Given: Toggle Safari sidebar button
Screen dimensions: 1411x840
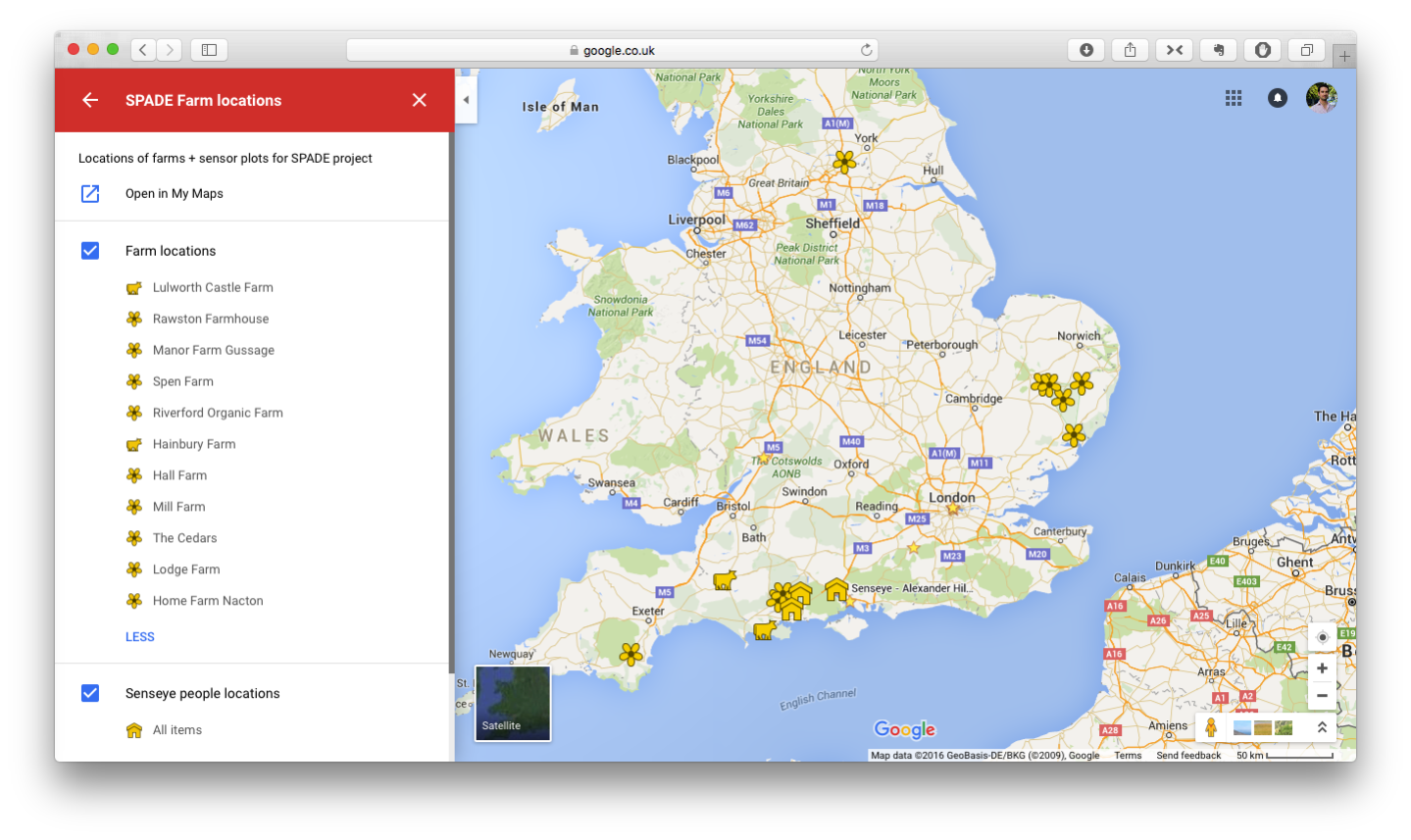Looking at the screenshot, I should 209,50.
